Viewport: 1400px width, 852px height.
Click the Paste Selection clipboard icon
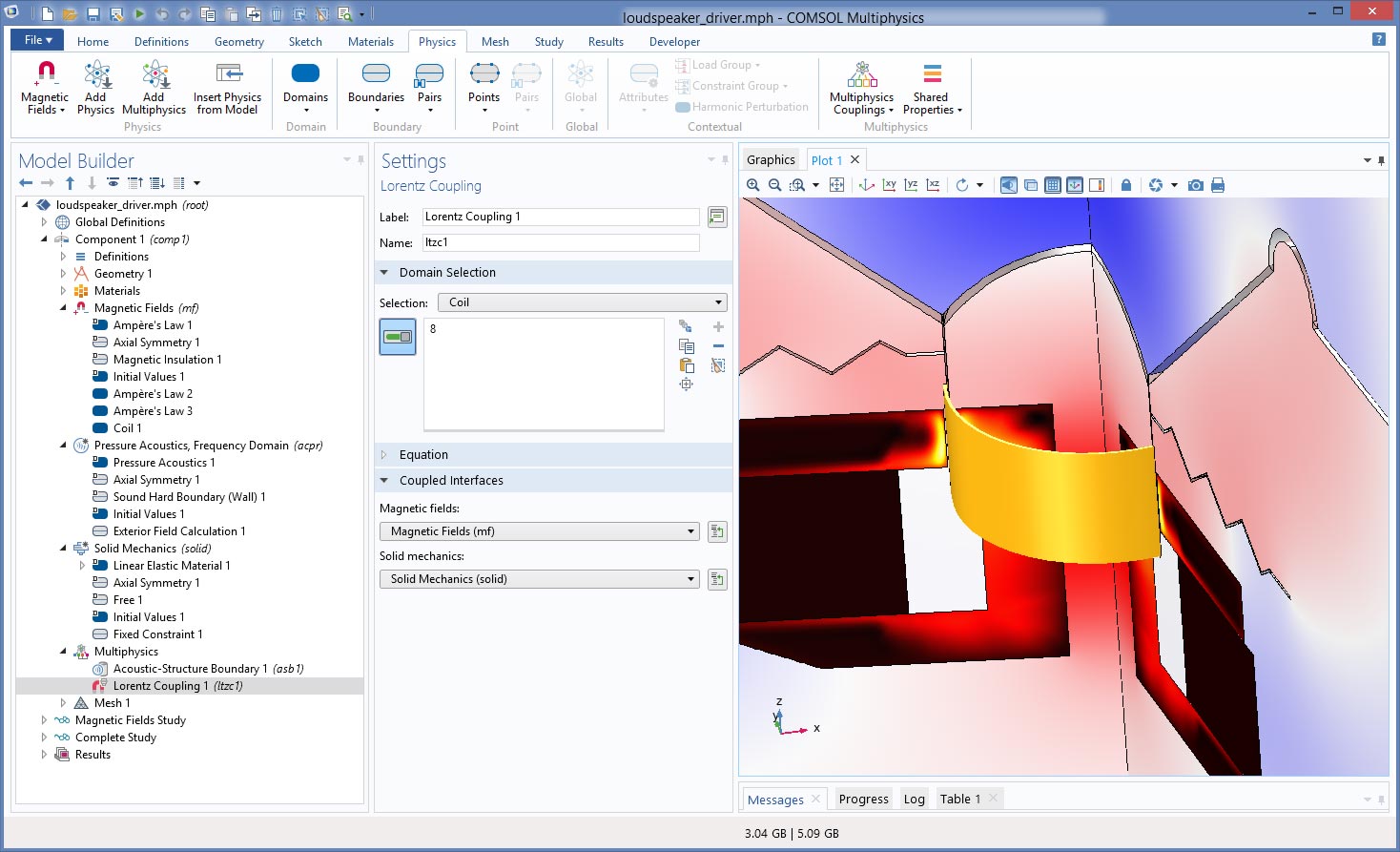click(x=686, y=365)
